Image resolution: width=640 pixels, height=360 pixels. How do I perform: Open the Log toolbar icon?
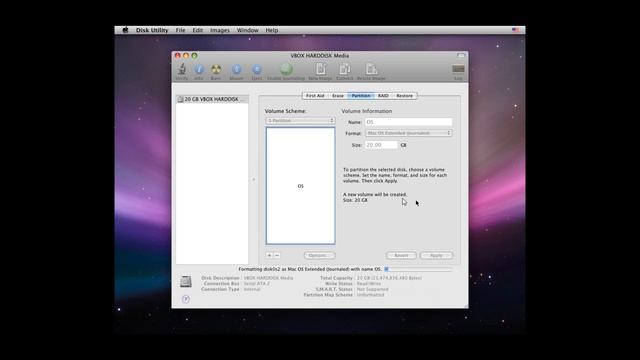pos(458,69)
